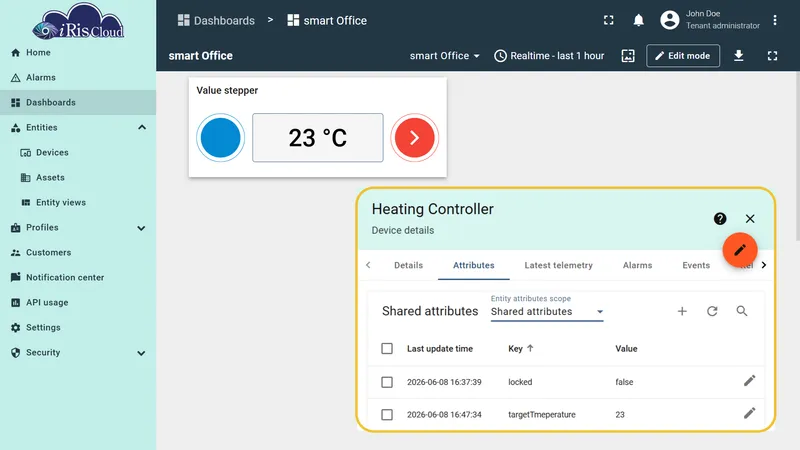This screenshot has width=800, height=450.
Task: Search the attributes table
Action: coord(742,311)
